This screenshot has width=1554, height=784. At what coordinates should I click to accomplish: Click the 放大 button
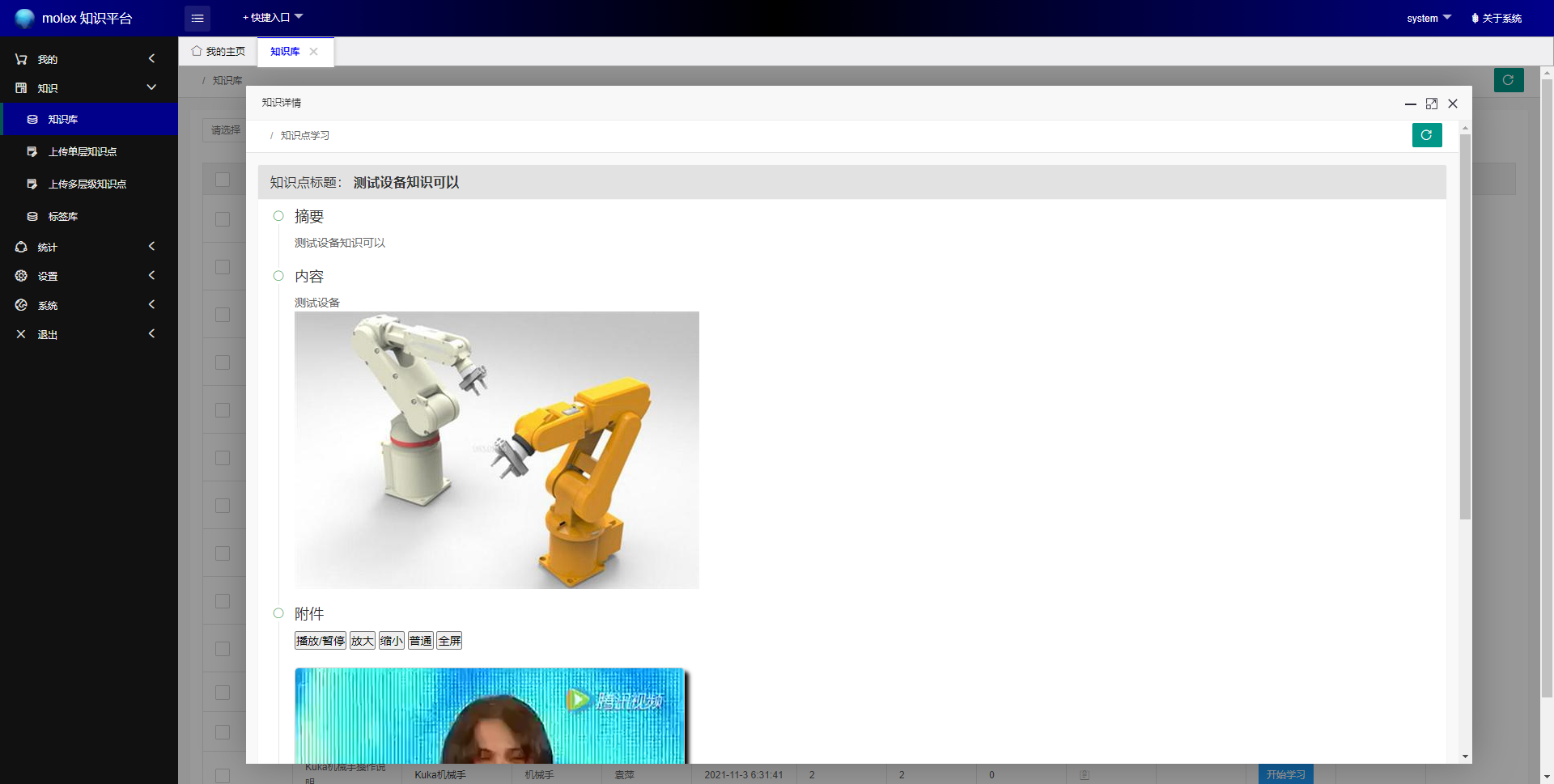point(363,641)
